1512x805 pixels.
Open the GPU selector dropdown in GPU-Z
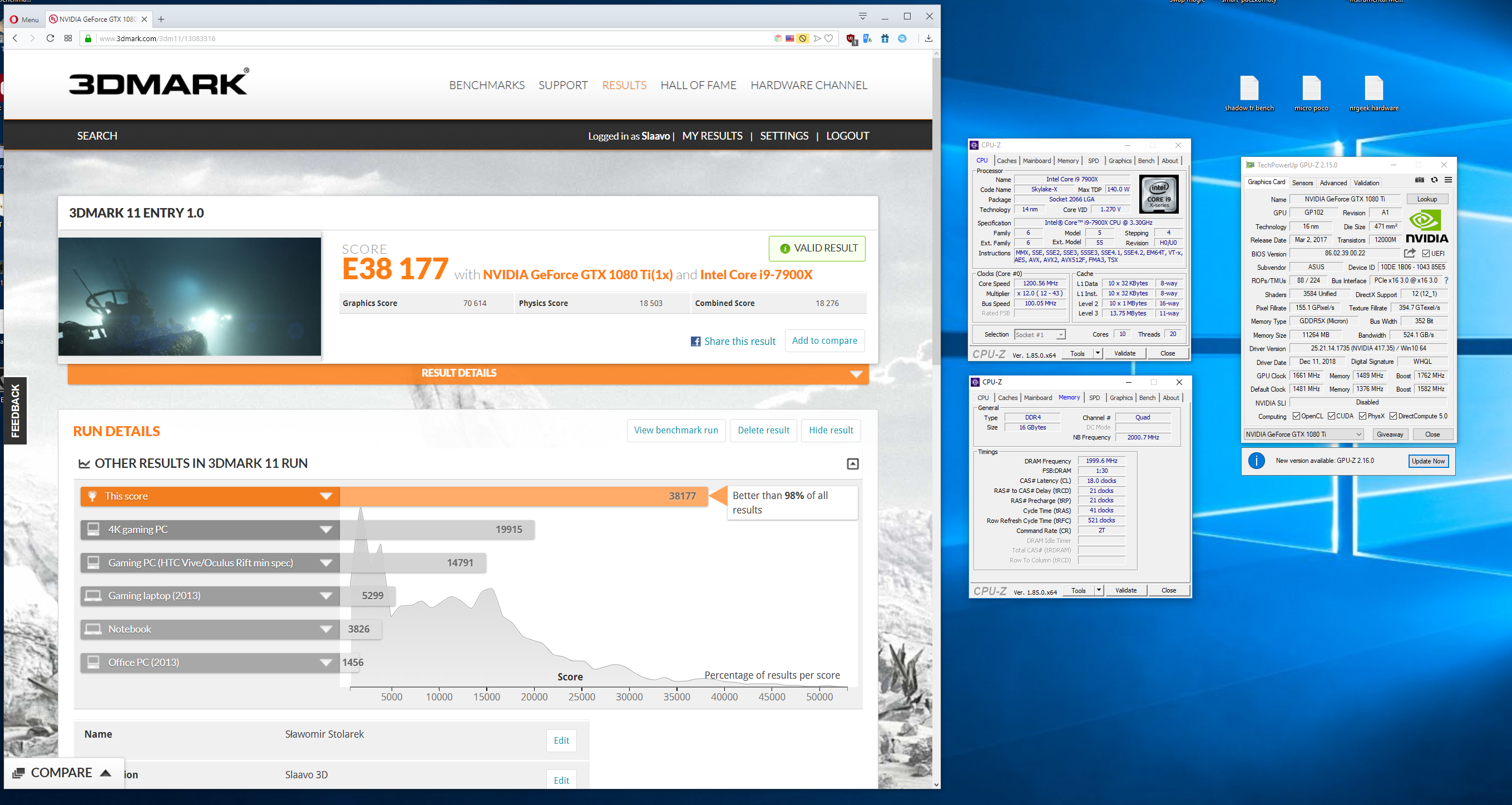1303,434
